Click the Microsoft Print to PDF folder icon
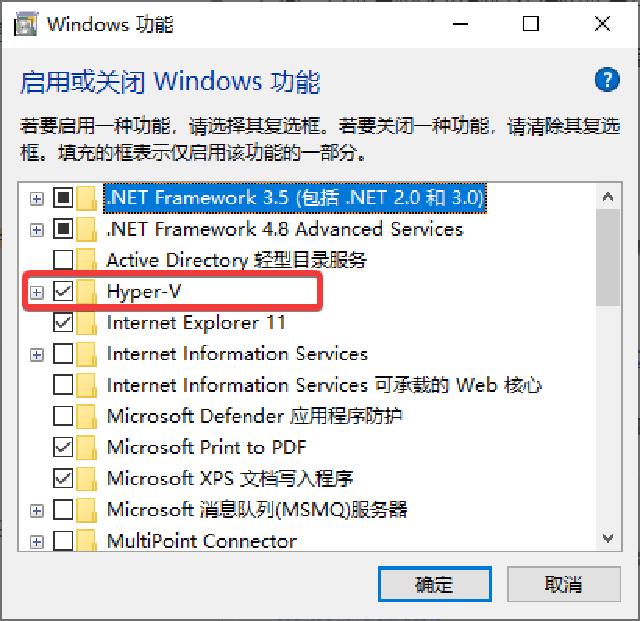 click(87, 447)
